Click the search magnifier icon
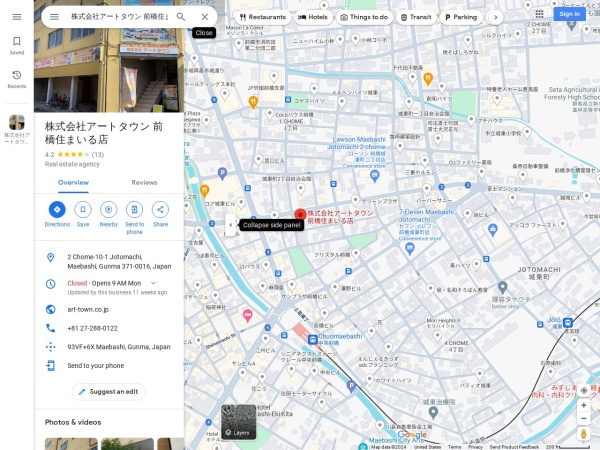Screen dimensions: 600x450 (181, 17)
